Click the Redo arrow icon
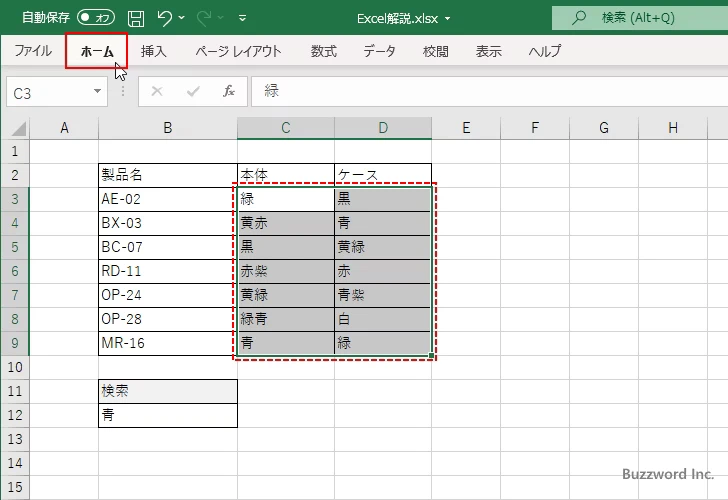 click(x=203, y=17)
